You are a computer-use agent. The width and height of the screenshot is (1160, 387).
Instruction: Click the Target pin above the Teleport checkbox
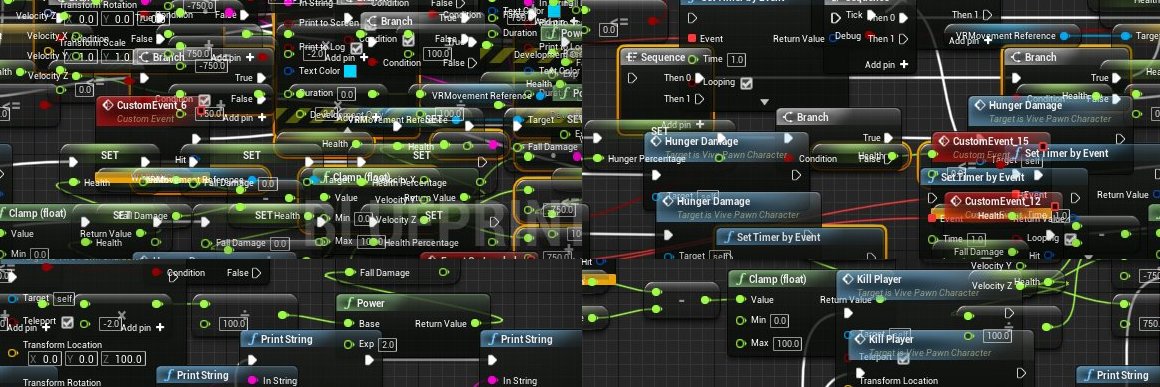[12, 298]
